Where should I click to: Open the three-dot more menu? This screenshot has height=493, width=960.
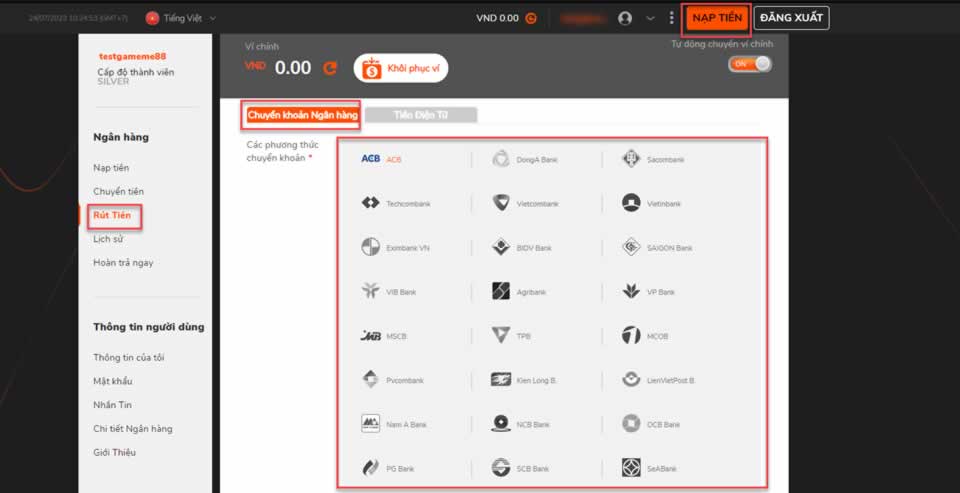(x=672, y=18)
